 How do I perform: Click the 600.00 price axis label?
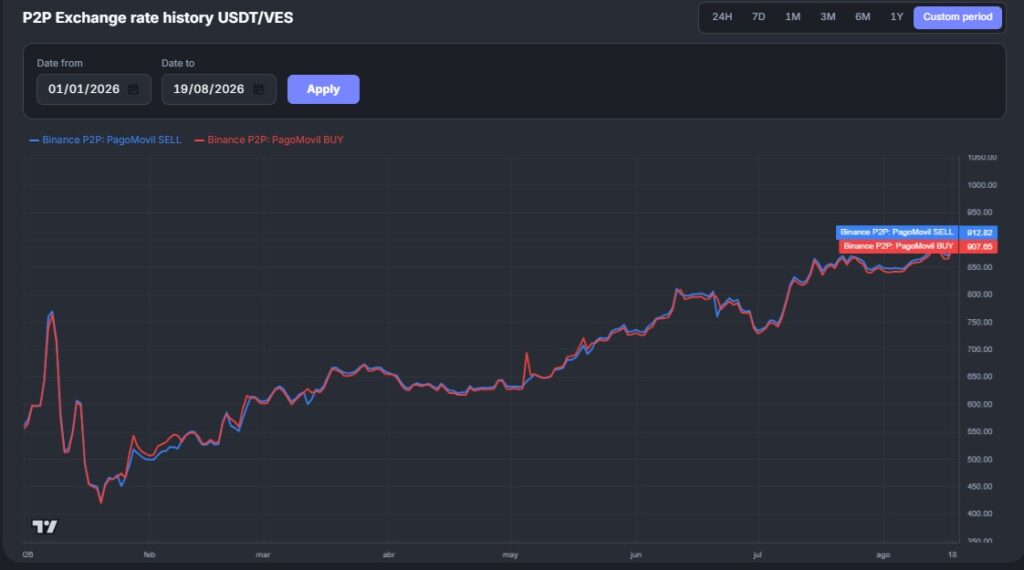pos(980,404)
